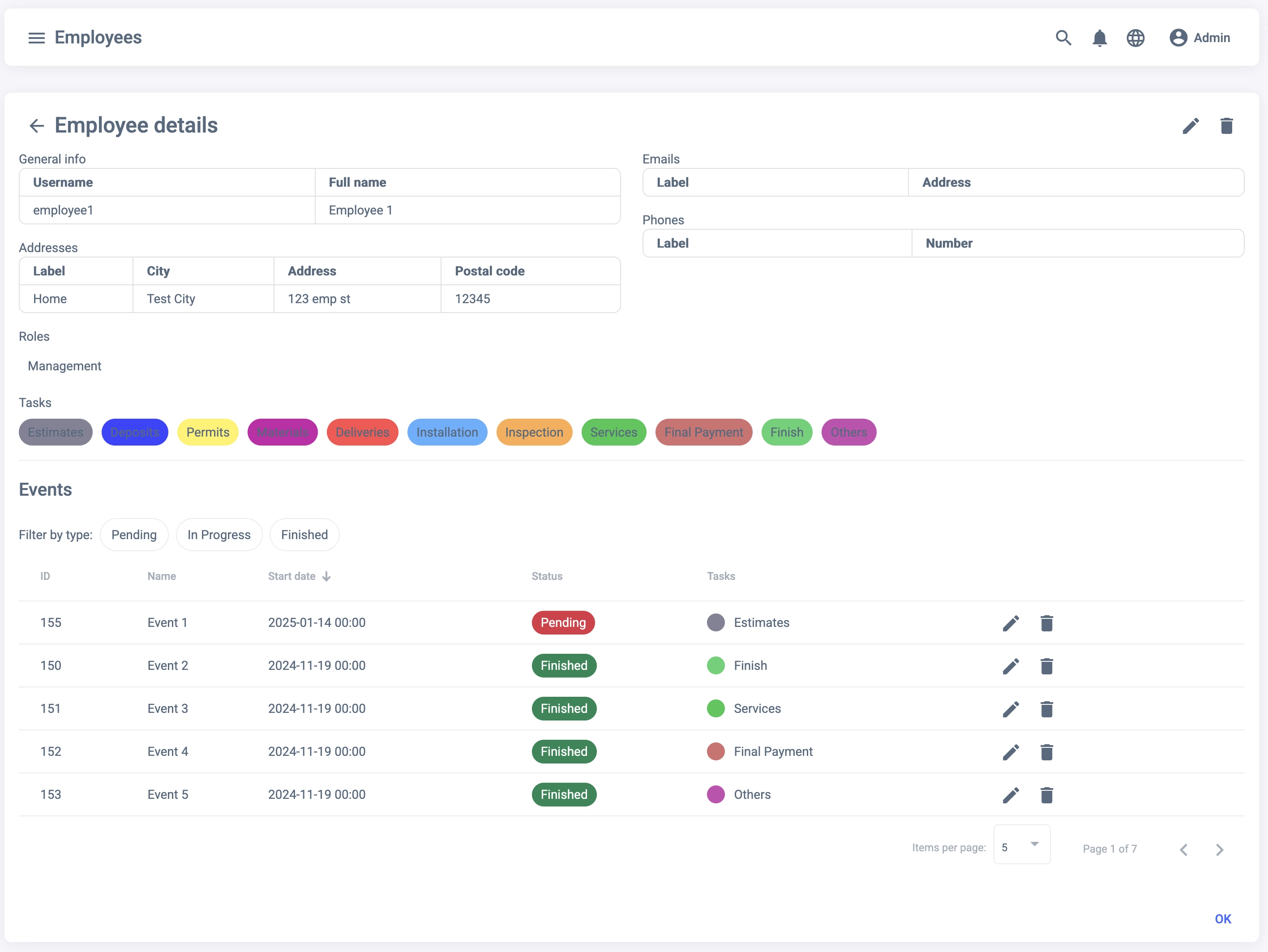
Task: Open the Admin account menu
Action: pos(1200,38)
